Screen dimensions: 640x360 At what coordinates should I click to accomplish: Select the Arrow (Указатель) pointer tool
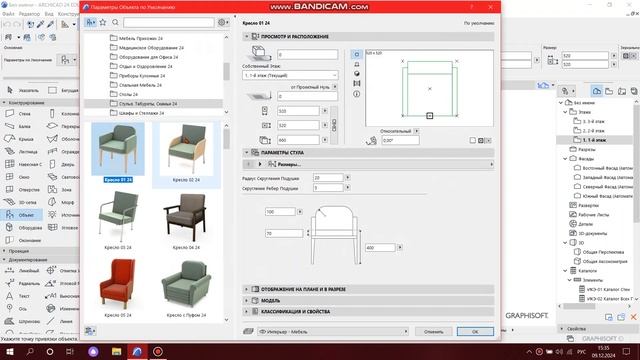pos(22,90)
